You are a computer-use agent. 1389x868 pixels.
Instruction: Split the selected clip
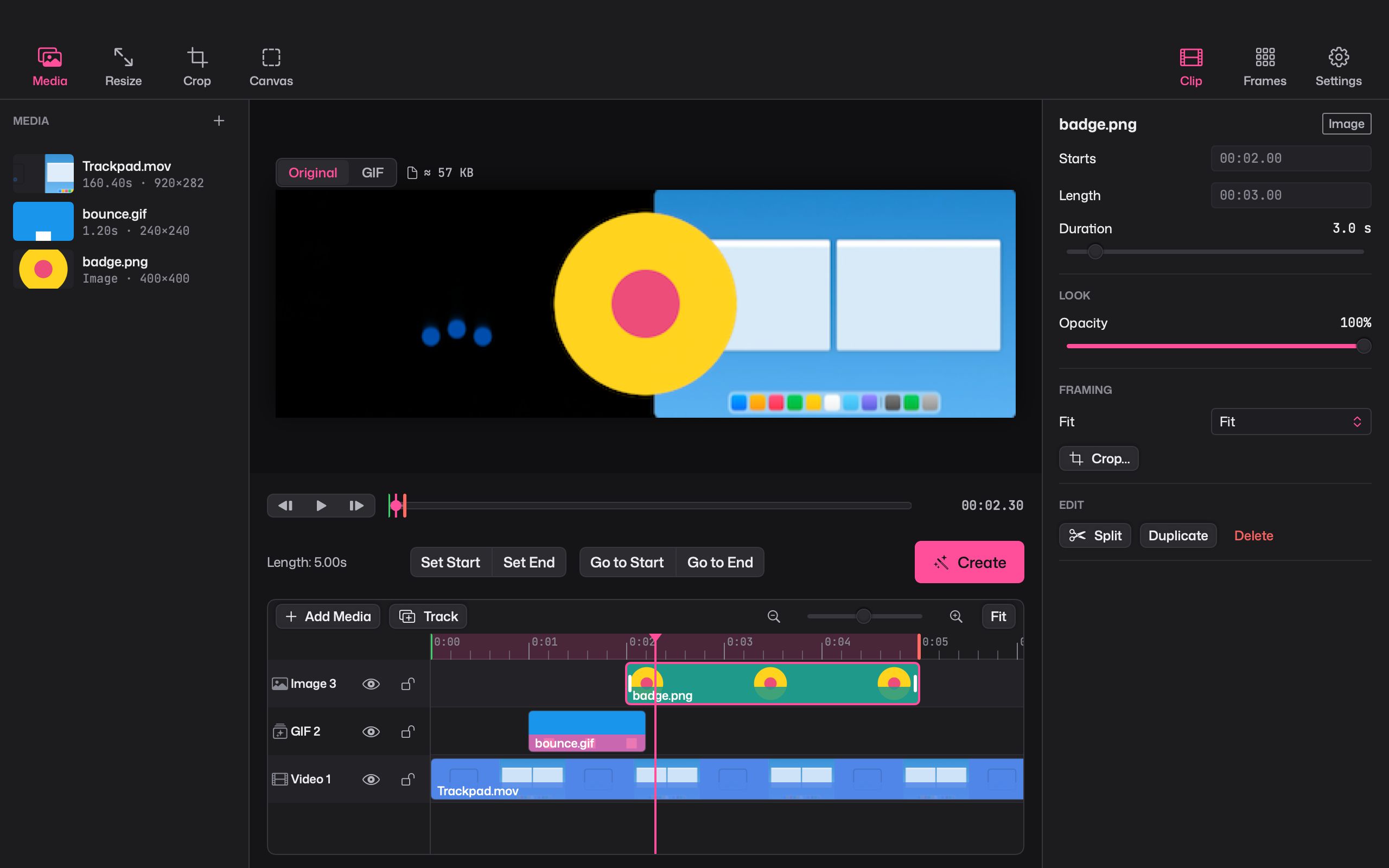tap(1094, 535)
